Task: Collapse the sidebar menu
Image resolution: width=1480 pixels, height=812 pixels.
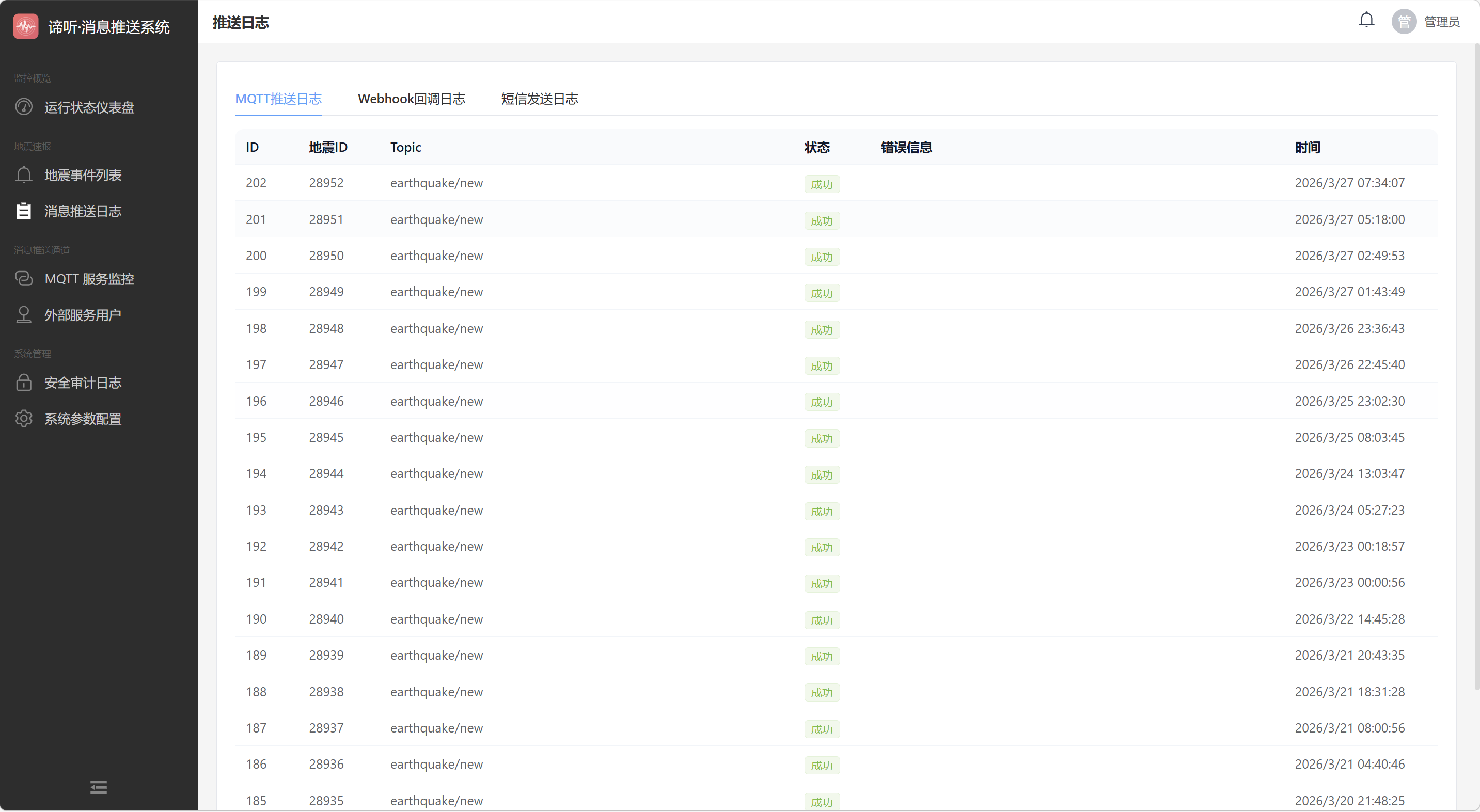Action: pos(98,787)
